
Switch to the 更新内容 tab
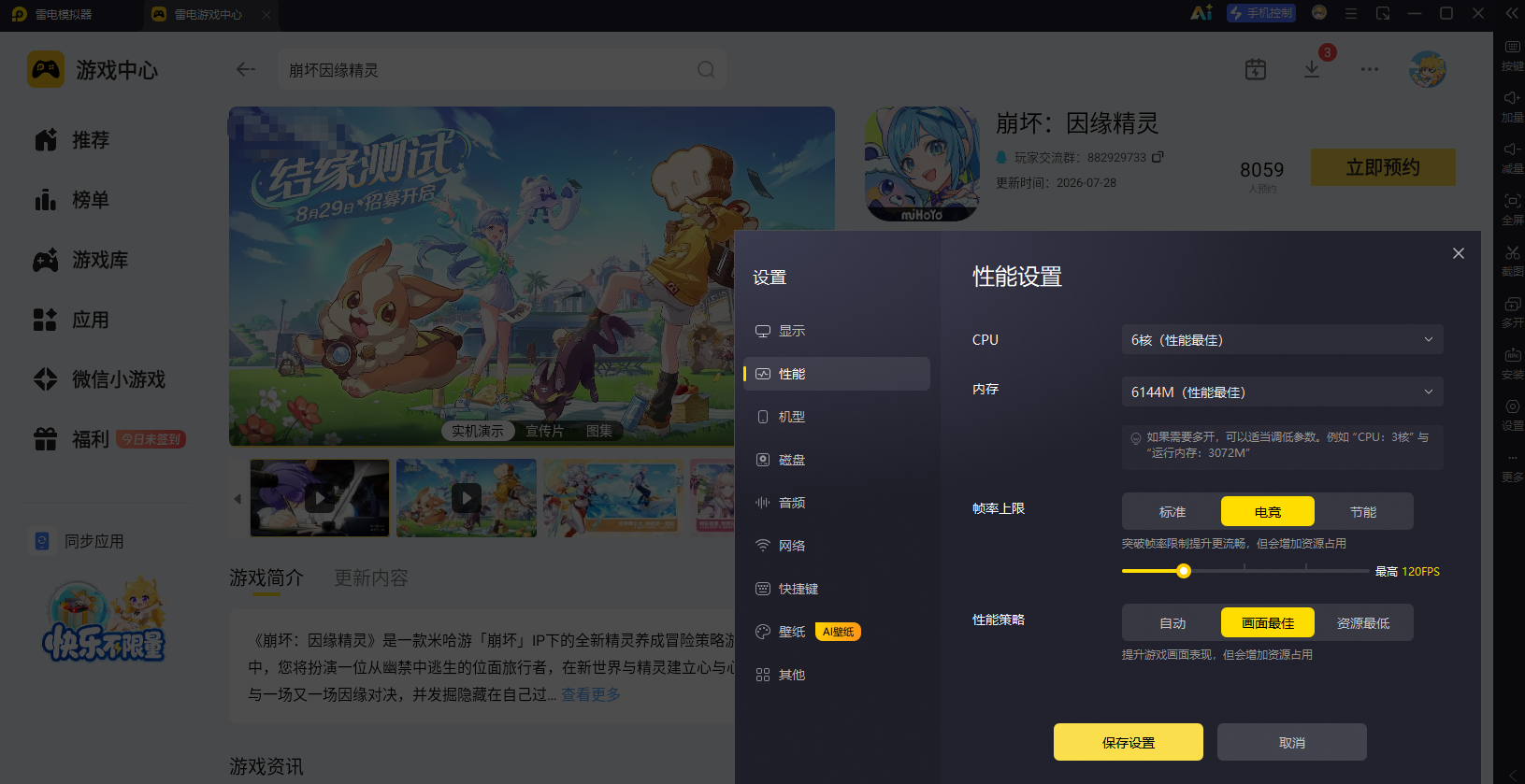[x=371, y=577]
